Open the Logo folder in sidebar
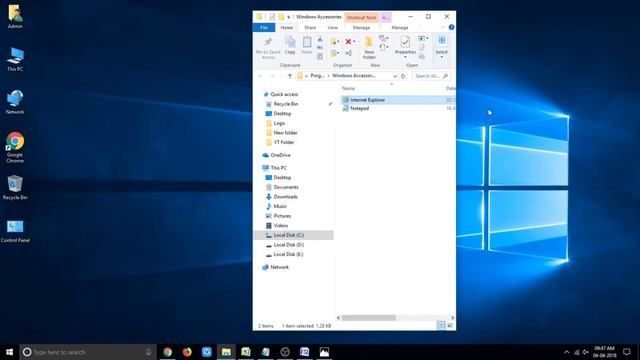 coord(279,123)
